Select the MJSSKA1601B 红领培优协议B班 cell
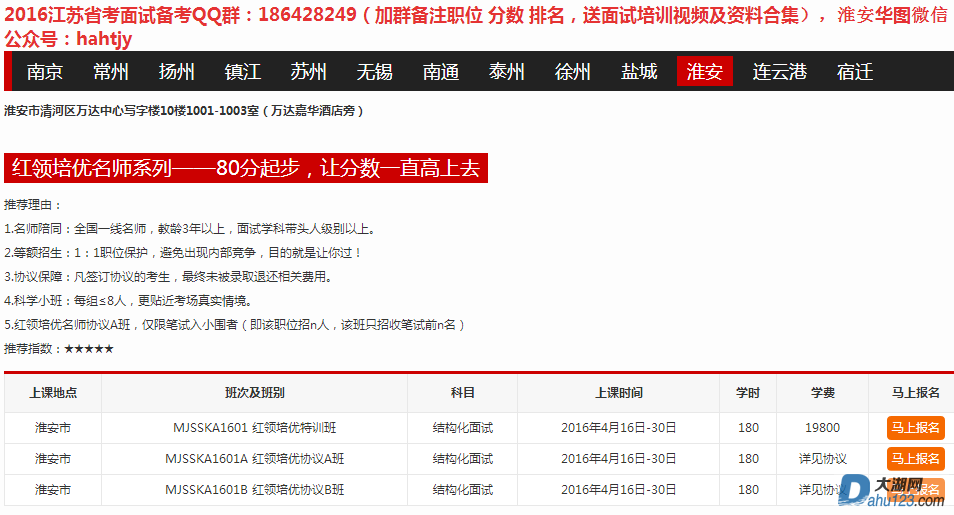Image resolution: width=954 pixels, height=515 pixels. coord(254,489)
